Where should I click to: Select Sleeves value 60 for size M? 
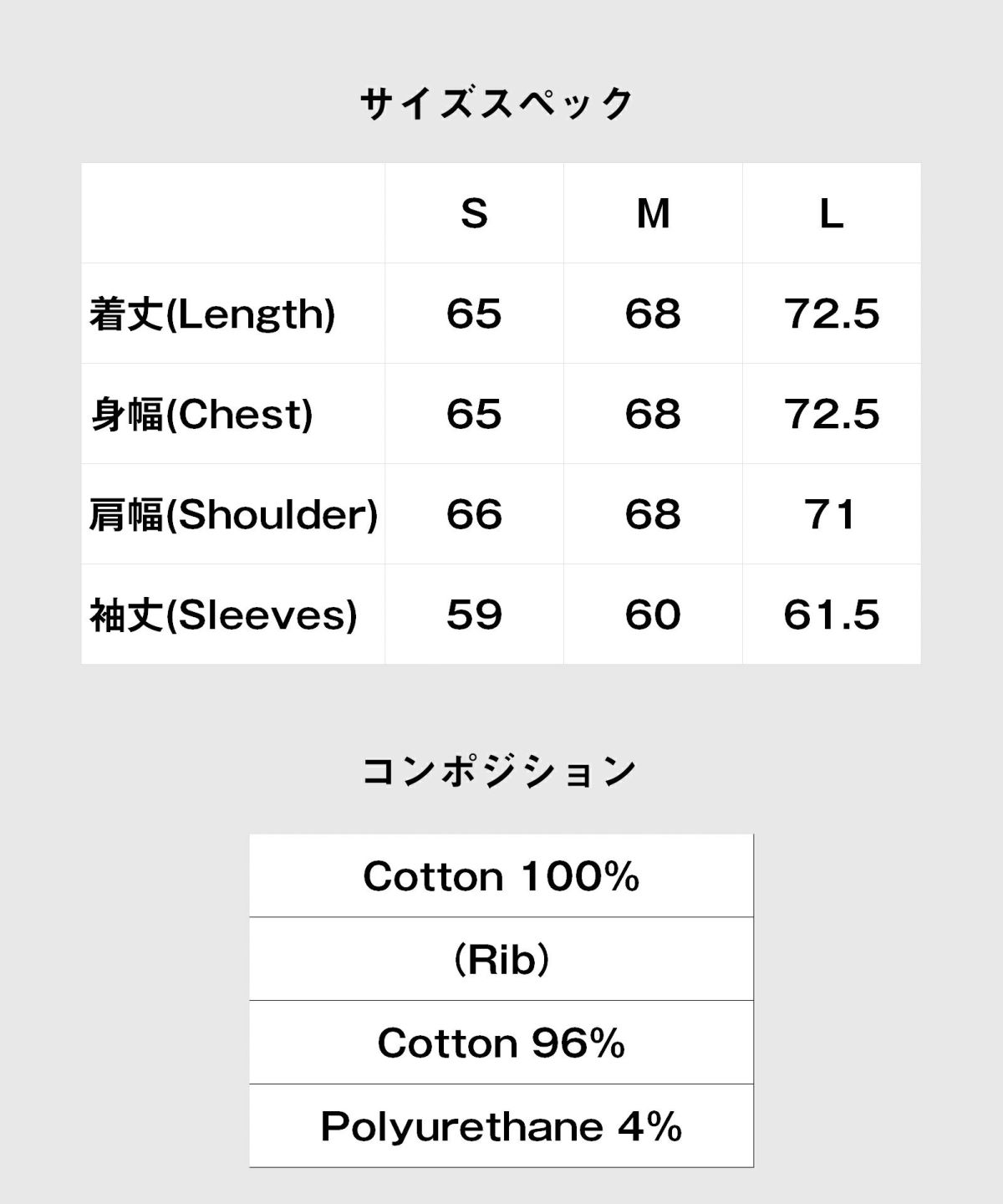[x=653, y=615]
